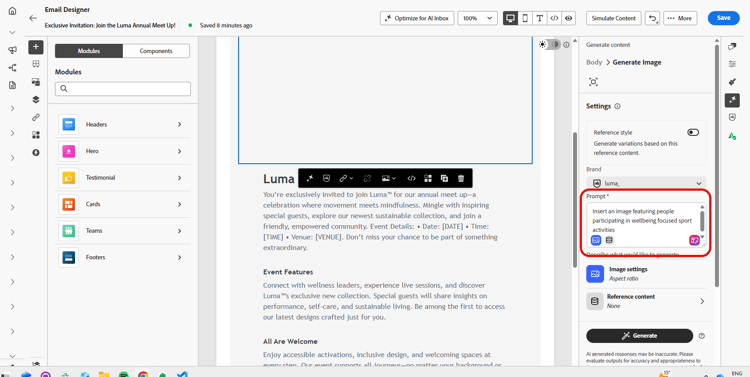Open the fragments blocks icon in the designer rail

[36, 135]
